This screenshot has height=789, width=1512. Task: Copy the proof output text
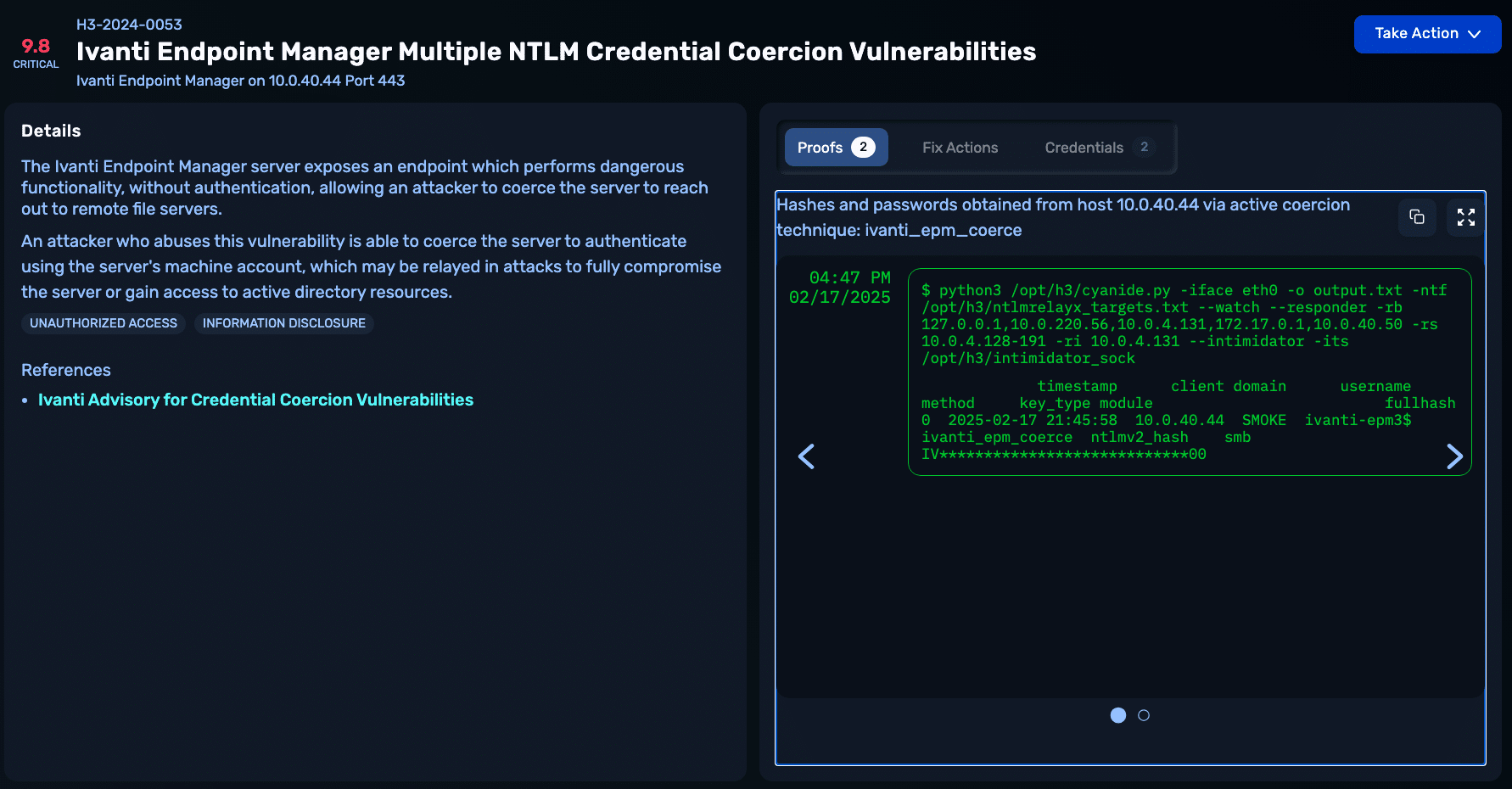1417,218
